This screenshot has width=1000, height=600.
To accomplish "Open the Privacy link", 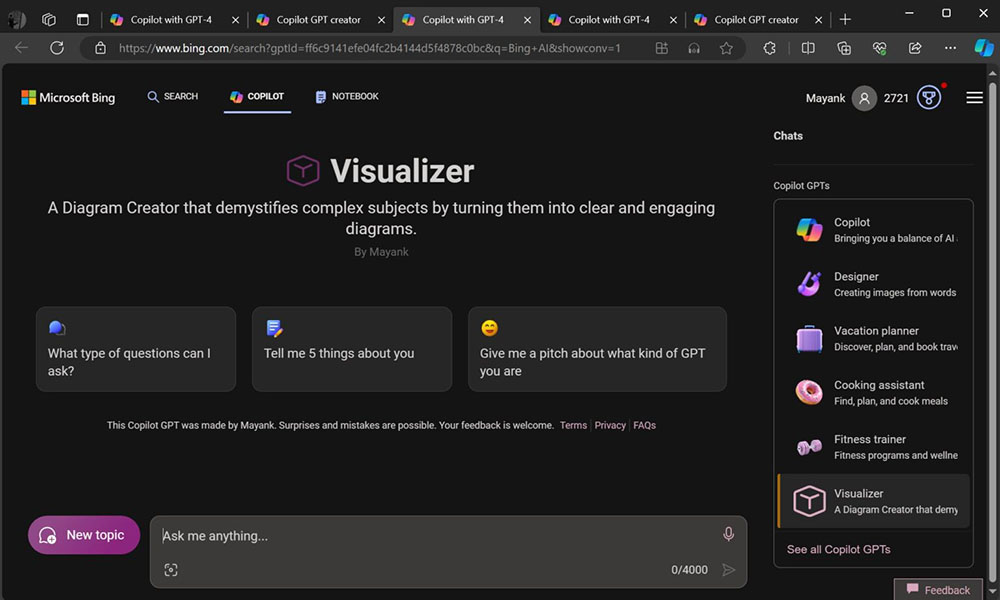I will pyautogui.click(x=610, y=425).
